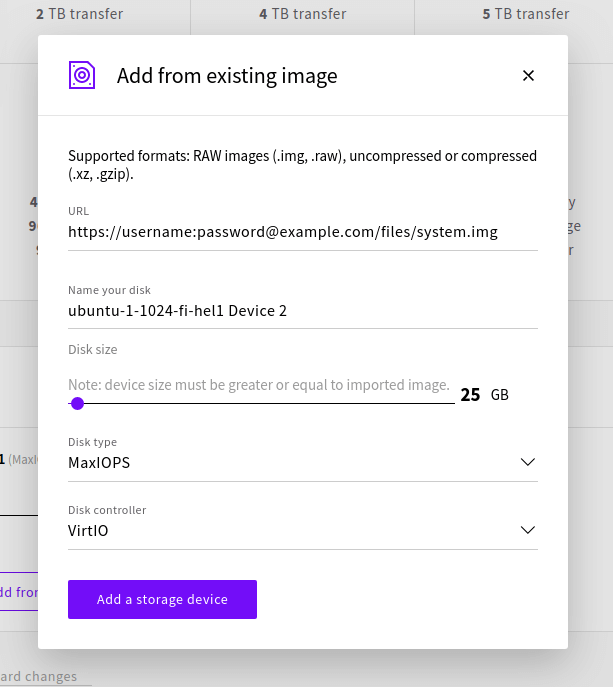Click the Supported formats description text
The height and width of the screenshot is (687, 613).
click(302, 165)
